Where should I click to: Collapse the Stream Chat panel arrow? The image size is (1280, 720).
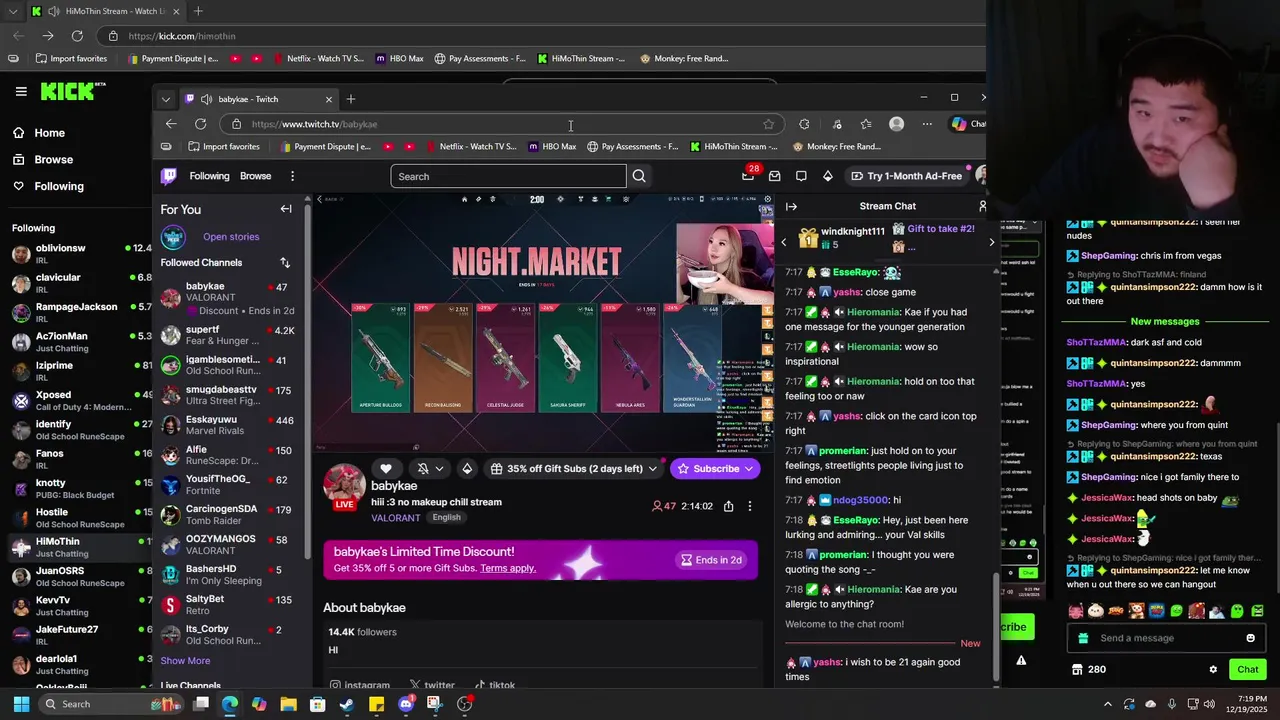(791, 206)
